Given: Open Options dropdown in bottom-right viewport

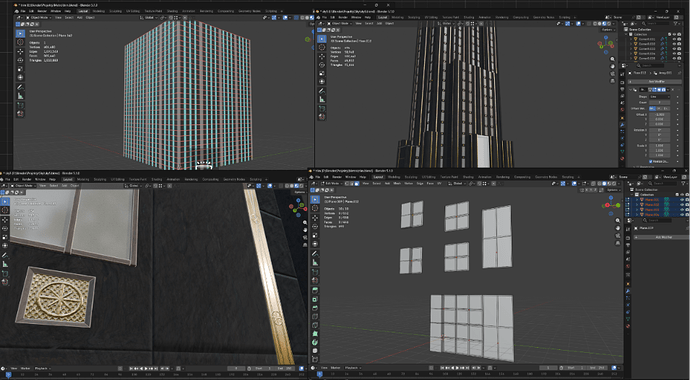Looking at the screenshot, I should click(613, 190).
